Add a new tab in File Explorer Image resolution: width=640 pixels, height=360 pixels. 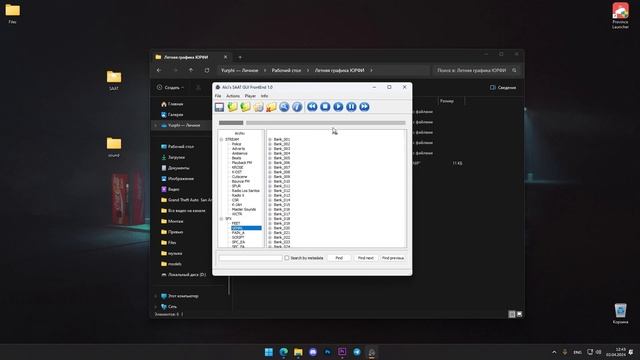240,57
